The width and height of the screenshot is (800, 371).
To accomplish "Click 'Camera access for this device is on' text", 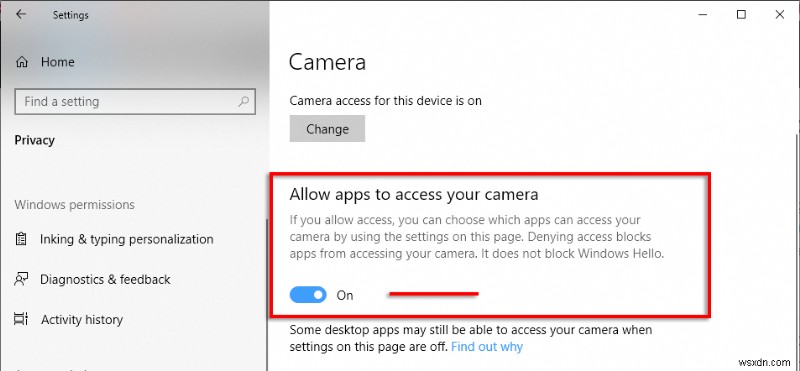I will (386, 101).
